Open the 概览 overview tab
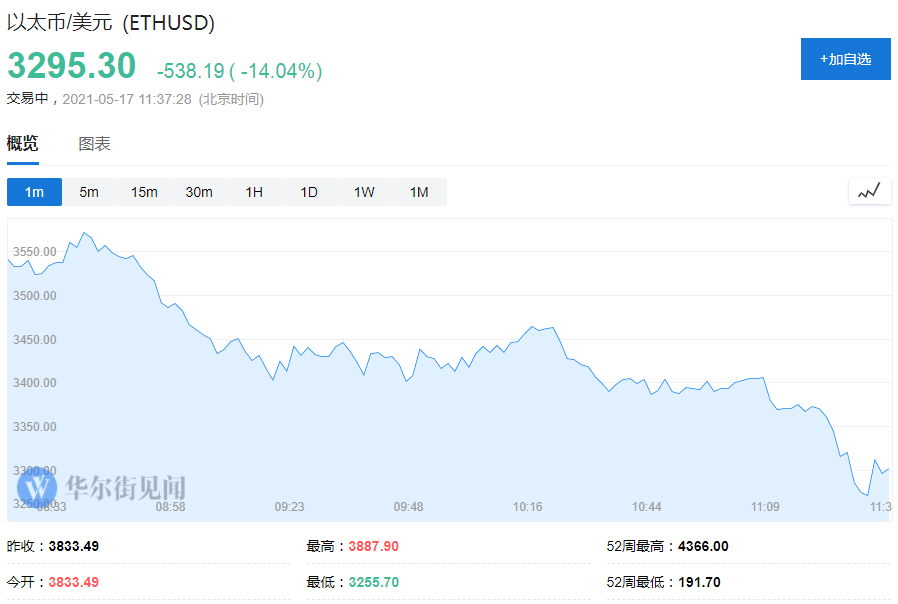 pos(23,144)
